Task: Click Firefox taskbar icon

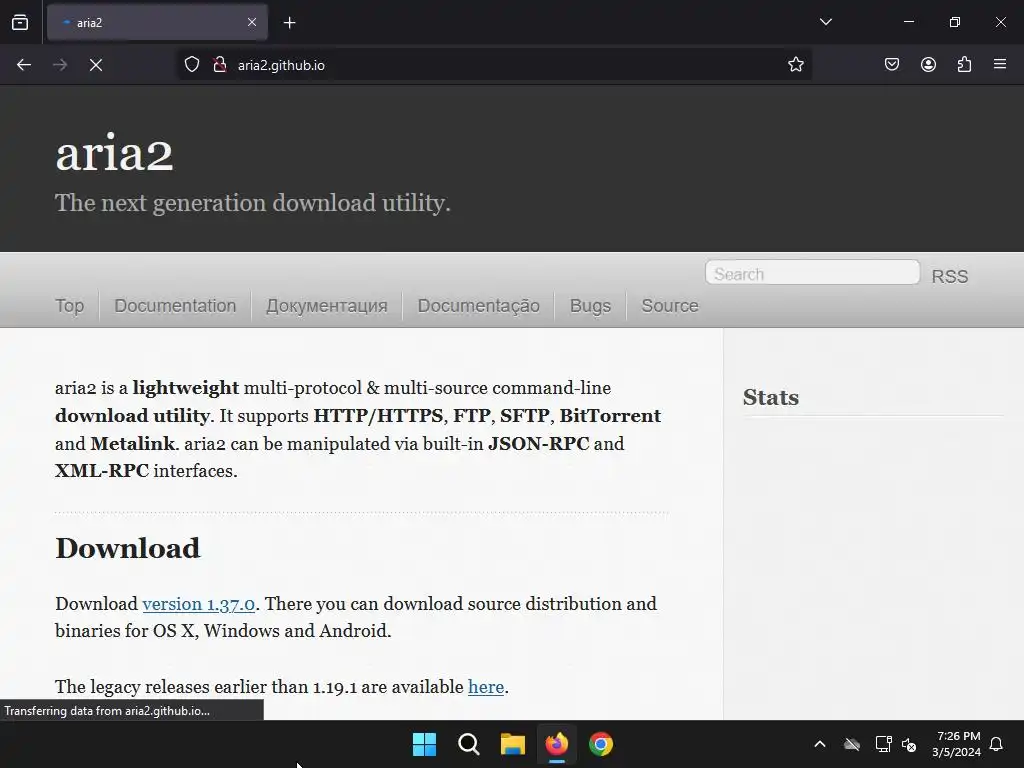Action: coord(556,744)
